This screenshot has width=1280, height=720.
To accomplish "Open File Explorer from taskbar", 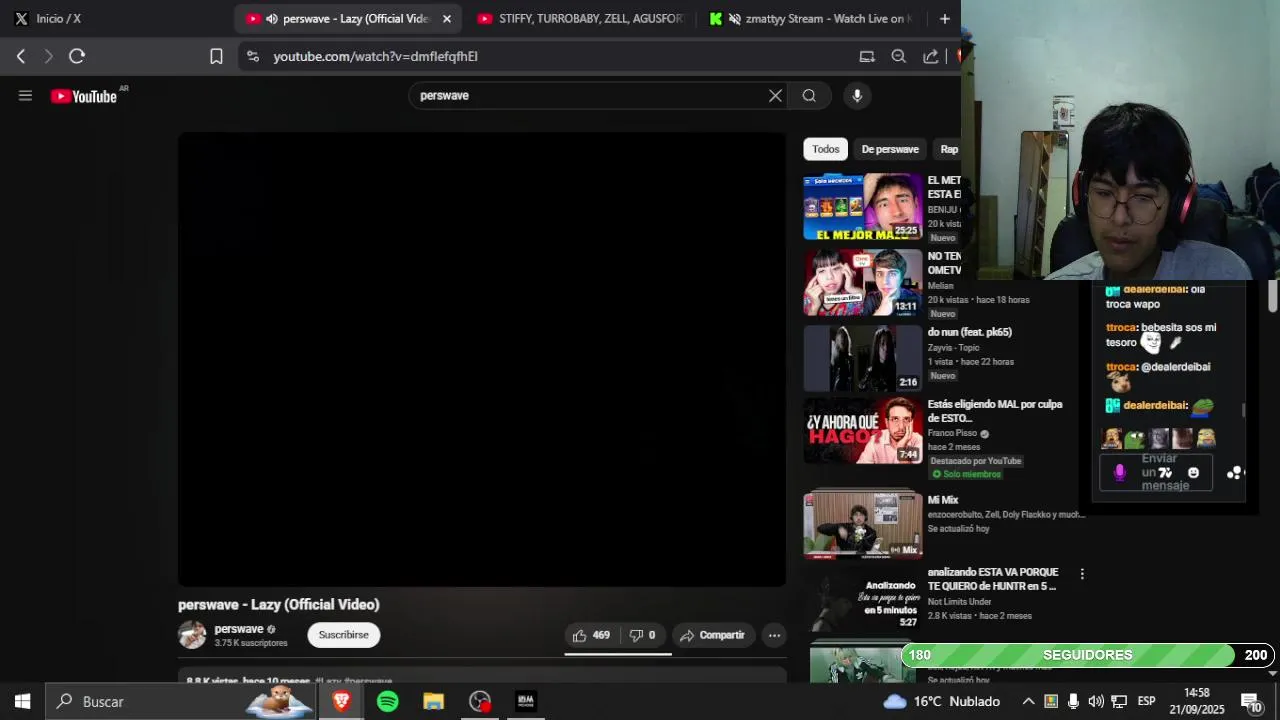I will pyautogui.click(x=433, y=702).
